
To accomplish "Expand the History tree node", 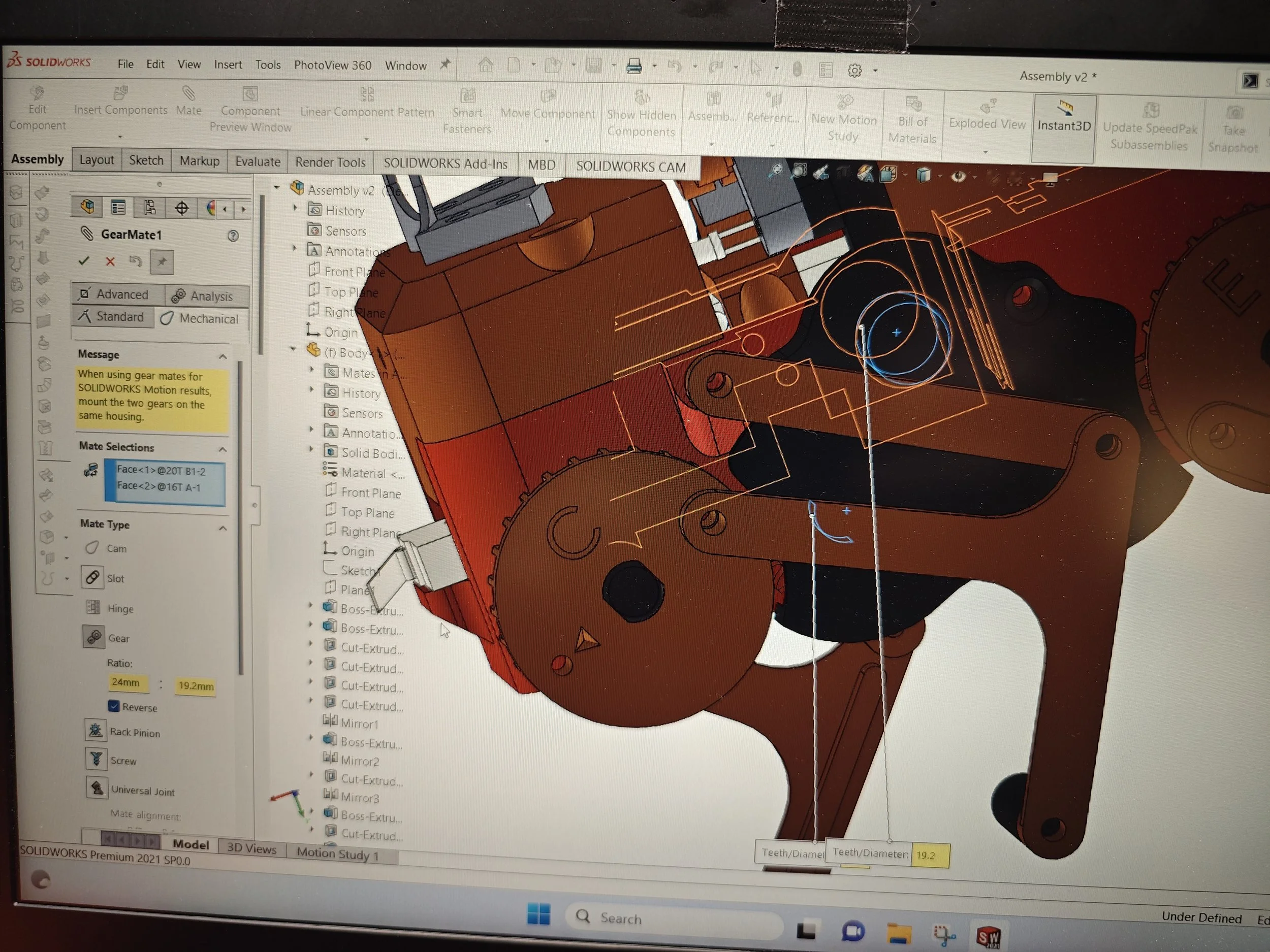I will point(296,209).
